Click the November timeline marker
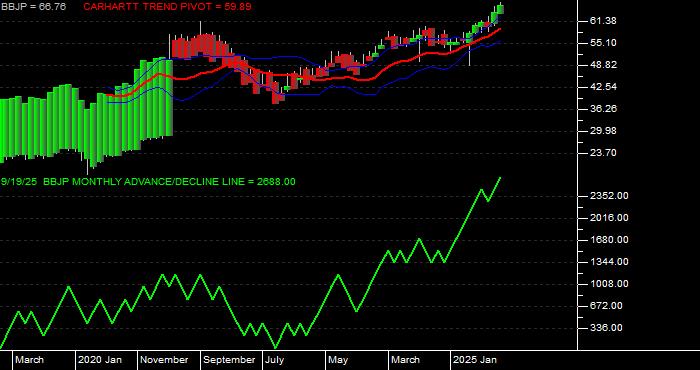Image resolution: width=700 pixels, height=370 pixels. click(x=165, y=360)
